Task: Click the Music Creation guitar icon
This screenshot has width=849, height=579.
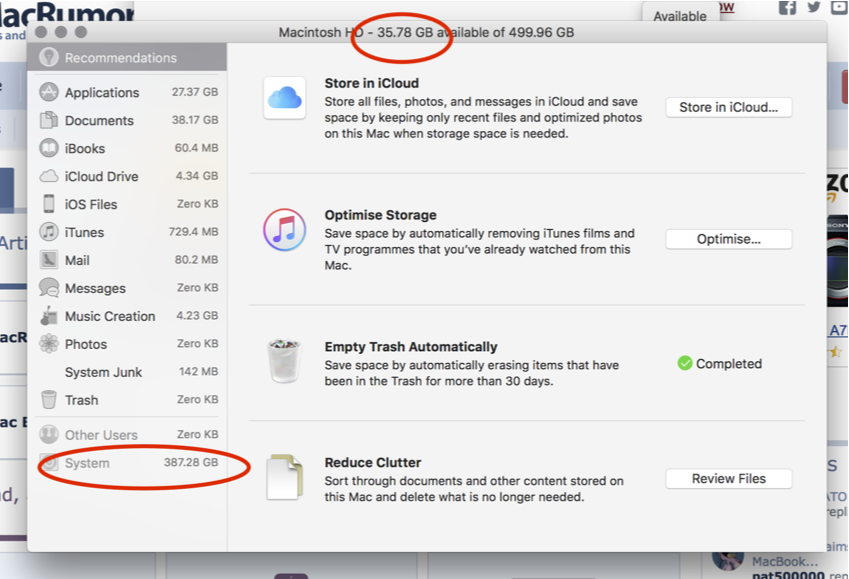Action: click(x=49, y=316)
